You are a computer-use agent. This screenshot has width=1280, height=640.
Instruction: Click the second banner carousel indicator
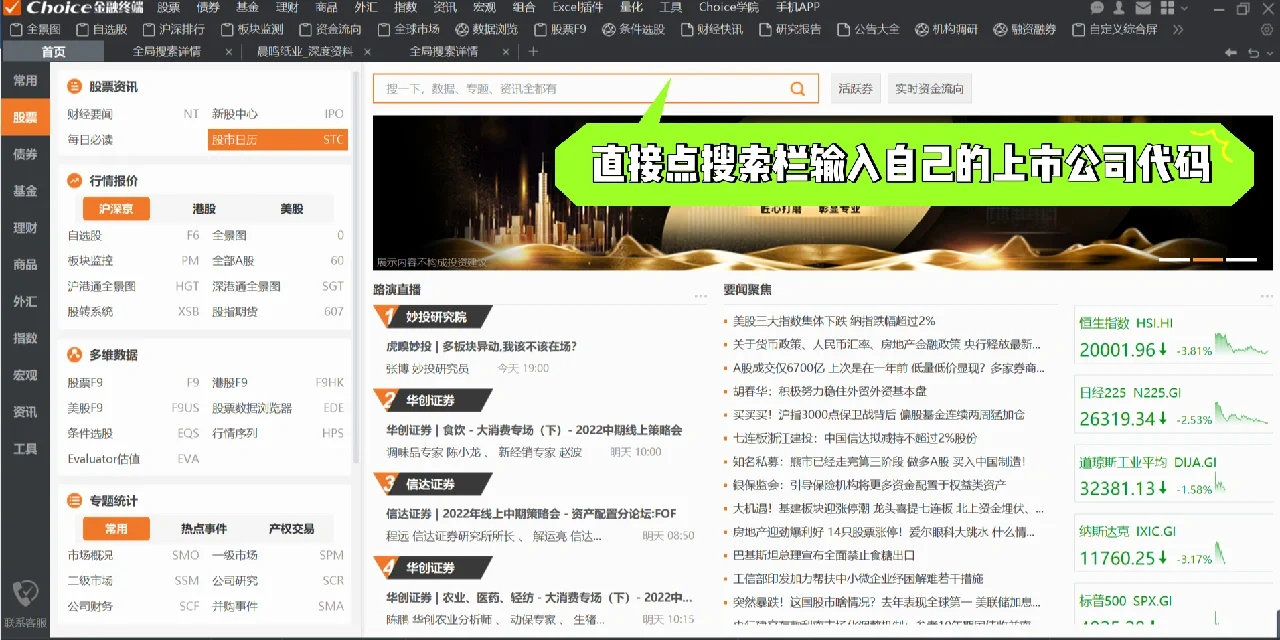click(x=1209, y=260)
